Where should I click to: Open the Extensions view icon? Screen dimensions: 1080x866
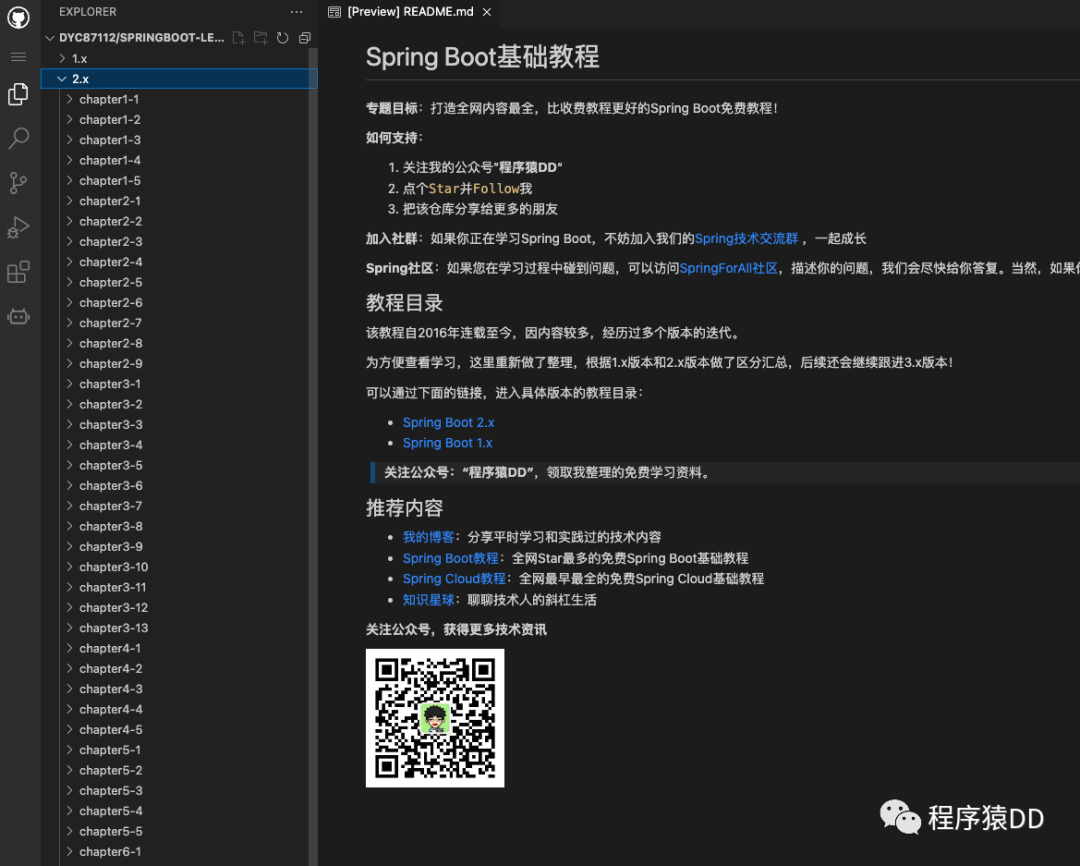click(x=19, y=272)
